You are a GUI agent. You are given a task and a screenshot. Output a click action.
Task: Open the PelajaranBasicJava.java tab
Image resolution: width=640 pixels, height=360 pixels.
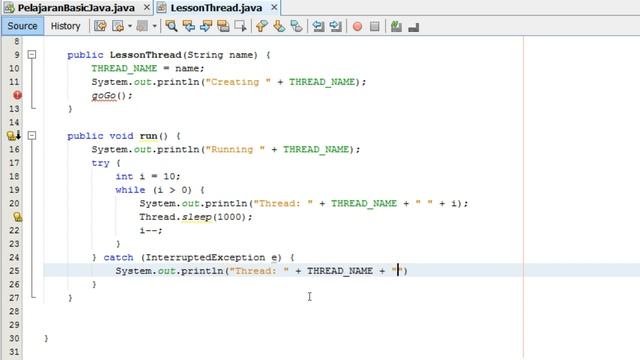[76, 8]
